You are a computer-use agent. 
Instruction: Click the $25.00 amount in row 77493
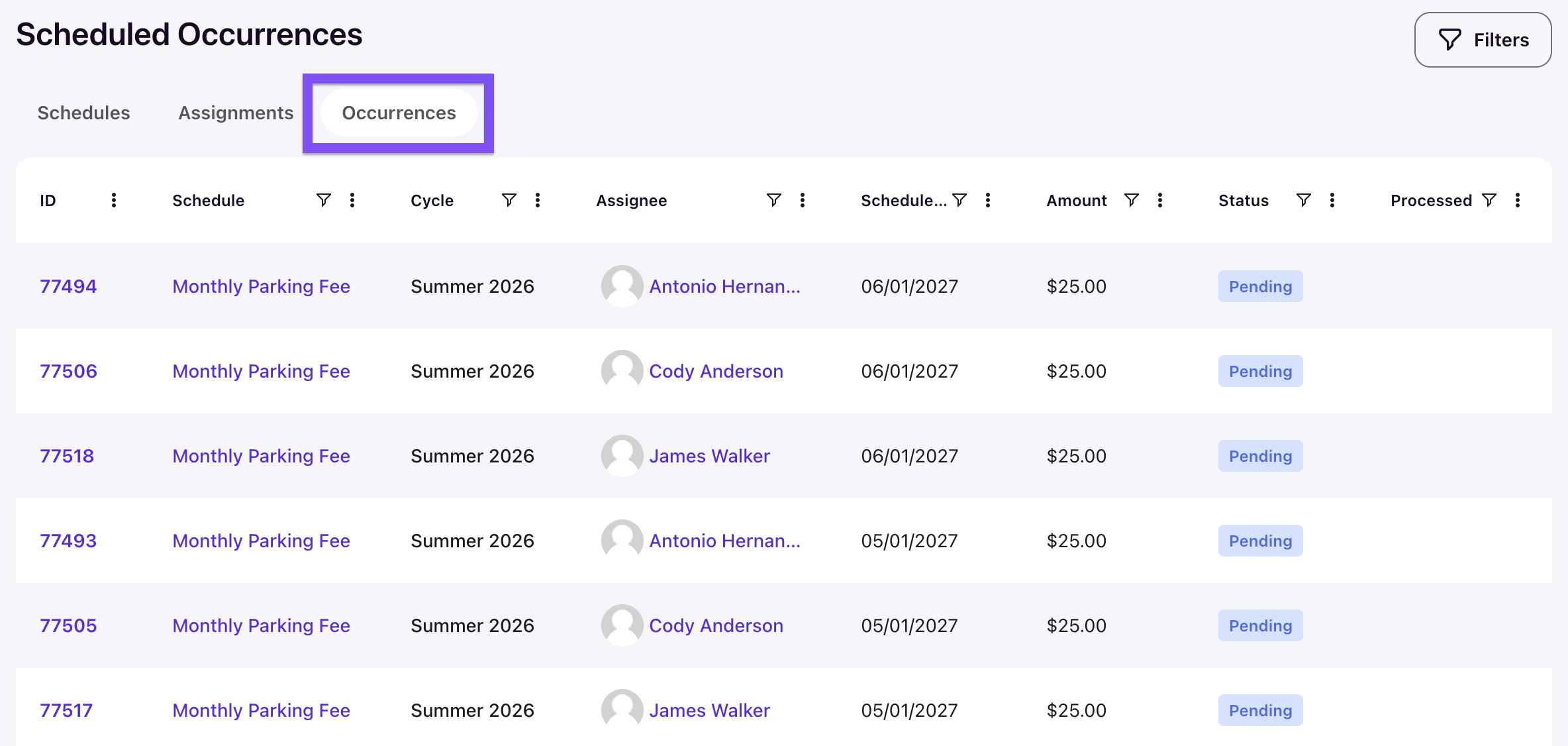tap(1076, 541)
